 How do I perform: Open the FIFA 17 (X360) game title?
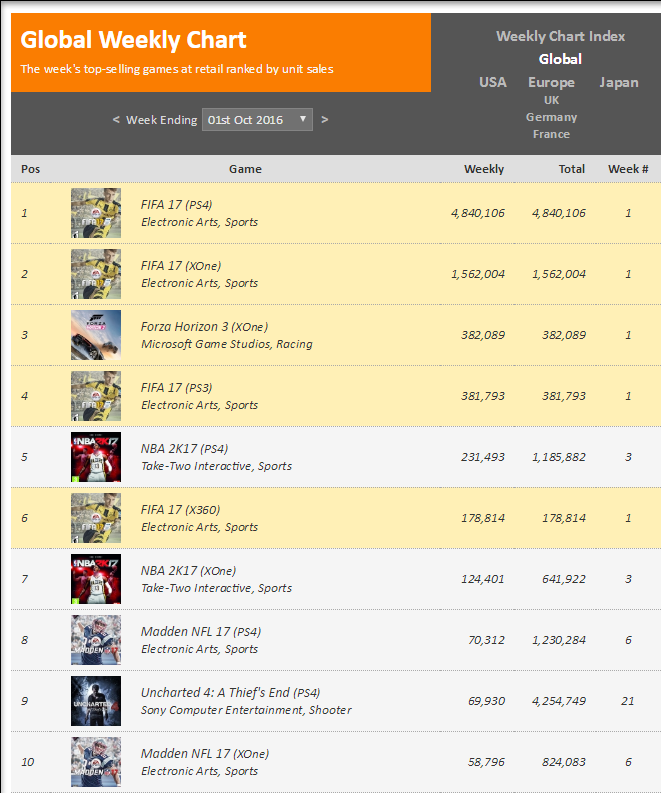(181, 510)
